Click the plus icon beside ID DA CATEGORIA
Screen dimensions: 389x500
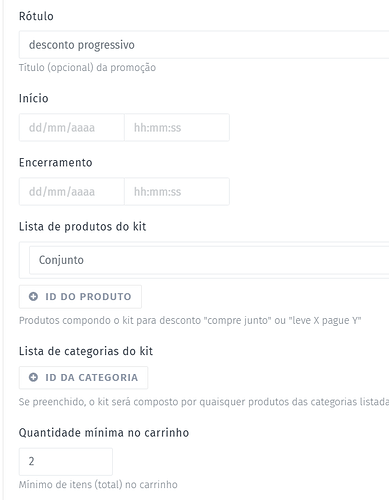point(33,377)
